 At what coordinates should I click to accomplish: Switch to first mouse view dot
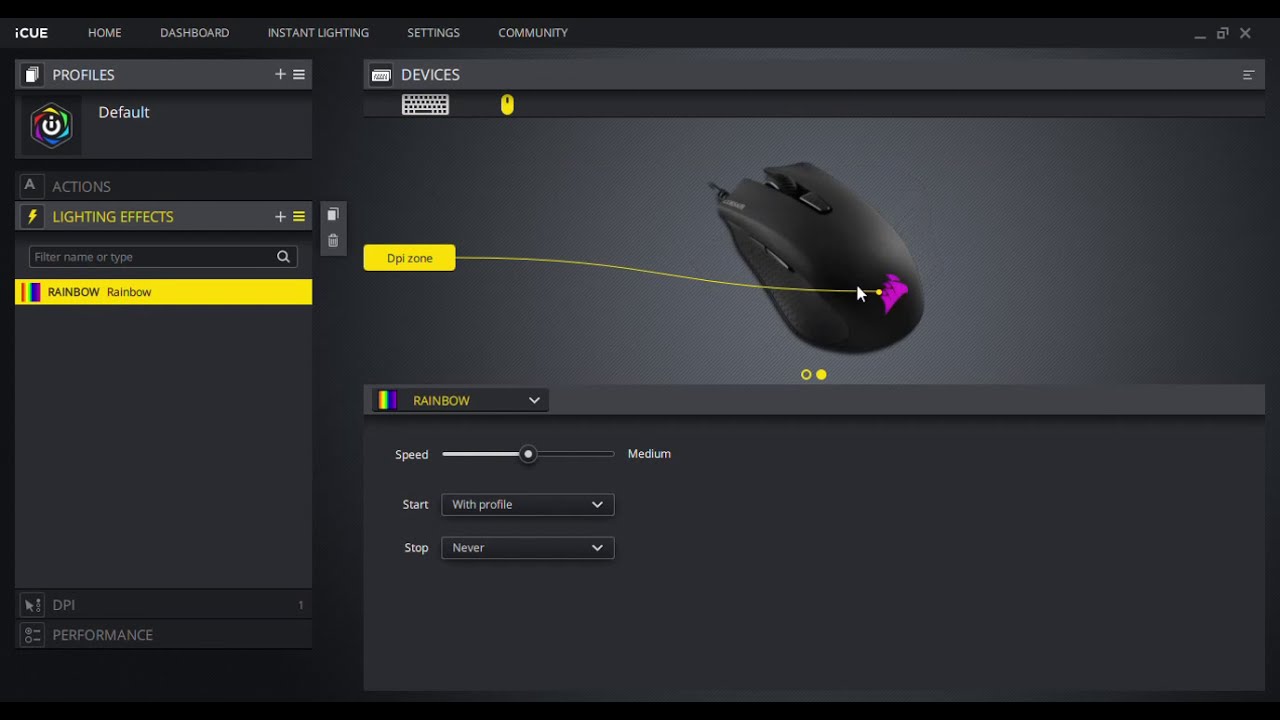pos(806,374)
